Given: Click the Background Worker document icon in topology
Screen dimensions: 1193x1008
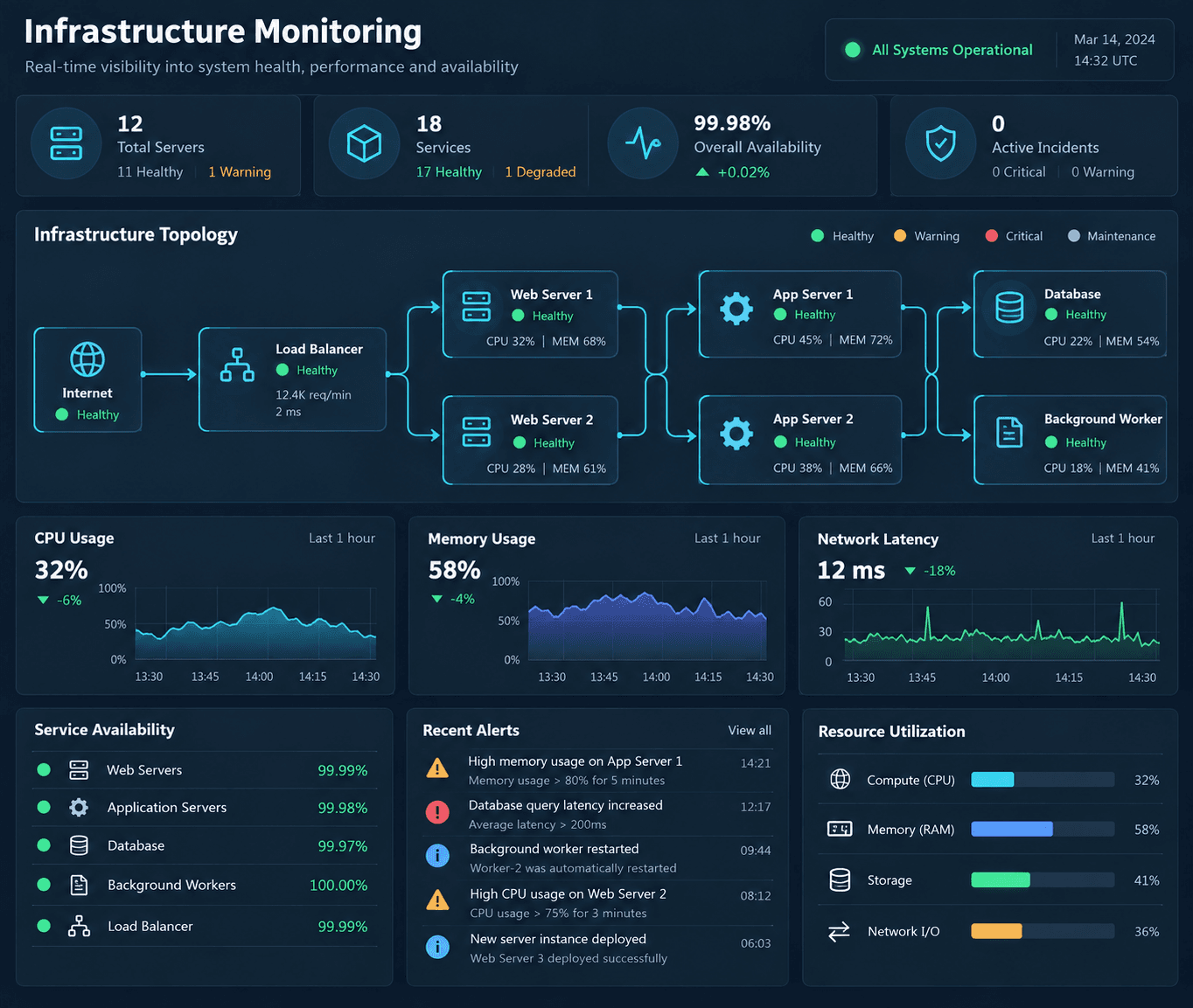Looking at the screenshot, I should click(1009, 432).
